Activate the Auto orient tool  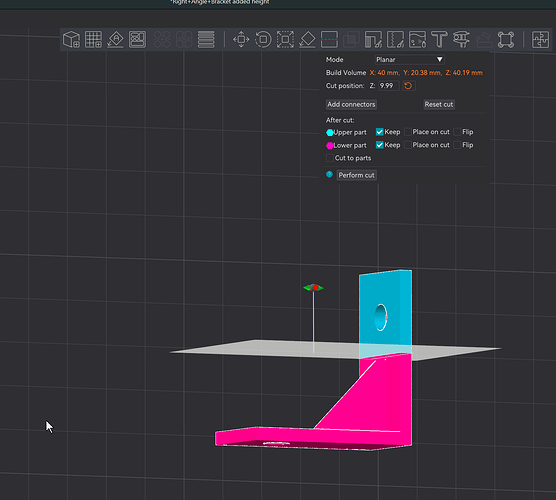(x=115, y=39)
